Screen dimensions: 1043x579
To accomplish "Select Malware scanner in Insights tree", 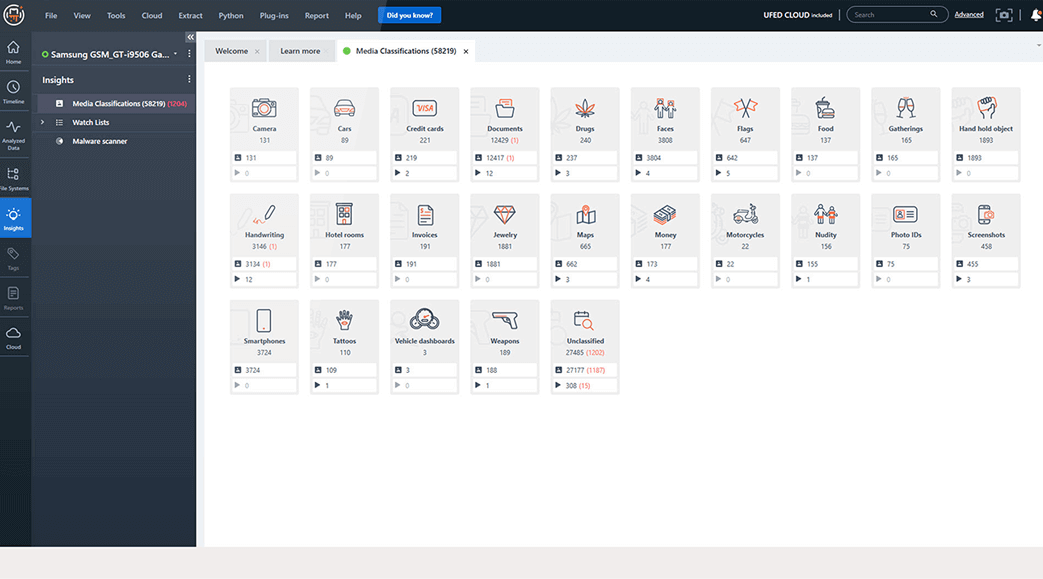I will pyautogui.click(x=100, y=141).
